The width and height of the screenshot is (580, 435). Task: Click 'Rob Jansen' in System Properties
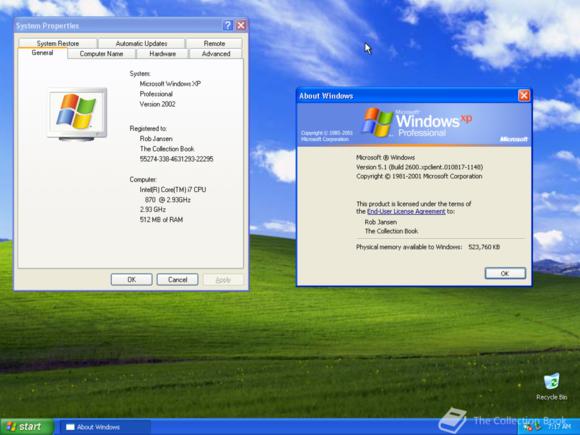pos(156,139)
